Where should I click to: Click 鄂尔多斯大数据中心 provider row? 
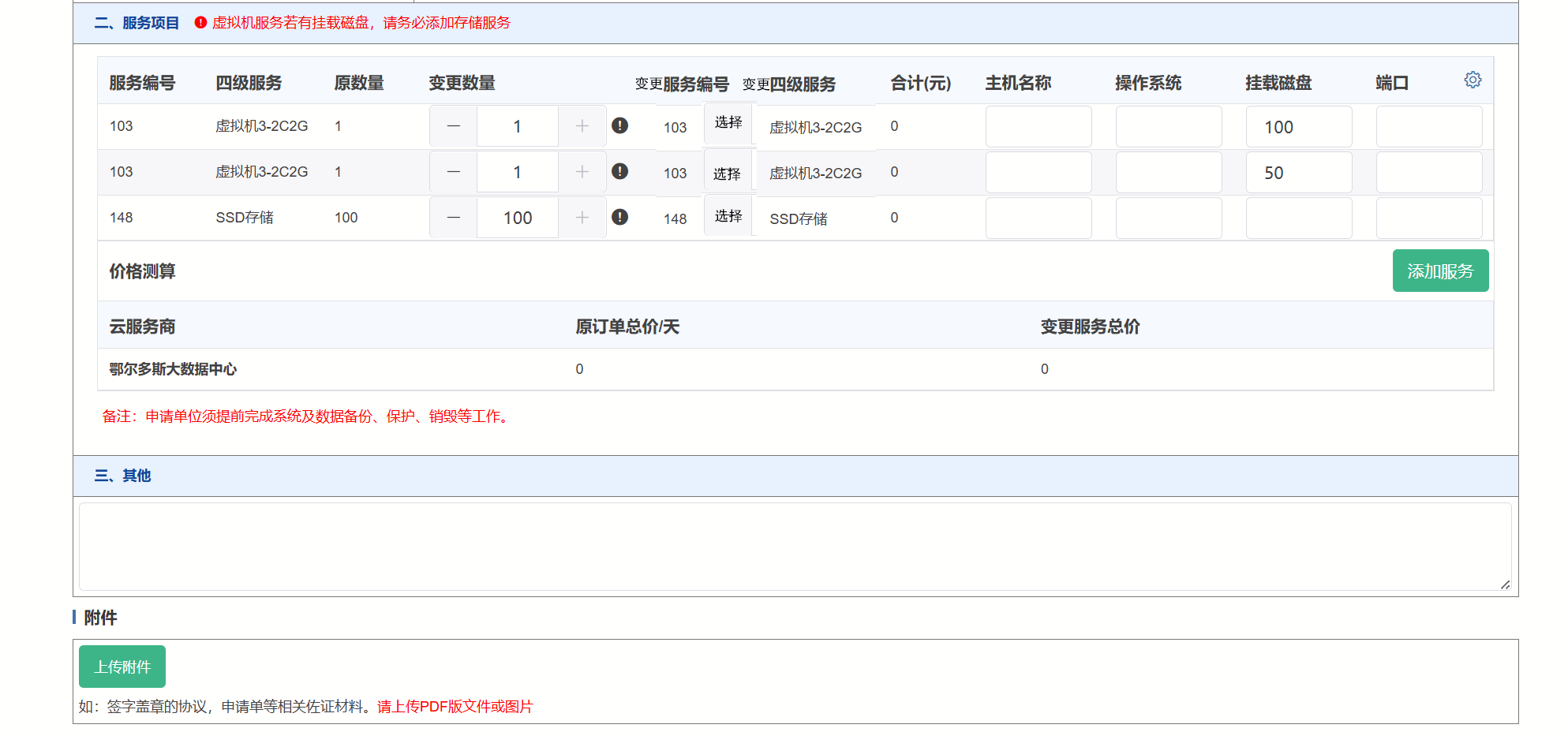point(795,369)
